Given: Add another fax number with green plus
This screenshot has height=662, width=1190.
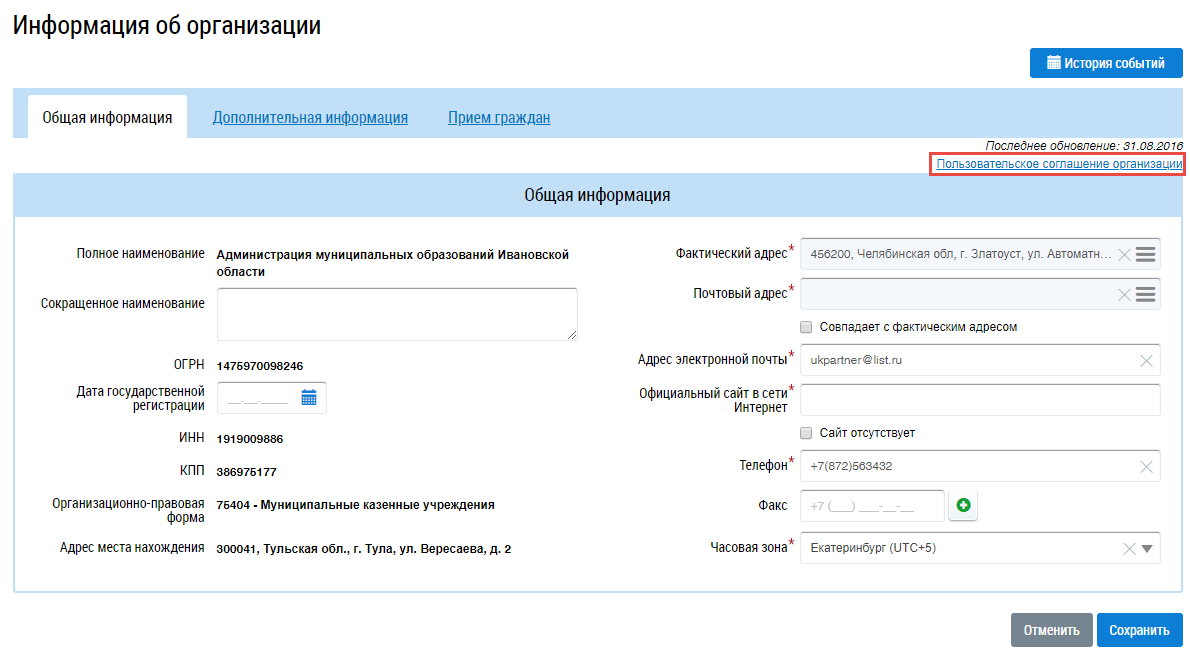Looking at the screenshot, I should tap(964, 507).
